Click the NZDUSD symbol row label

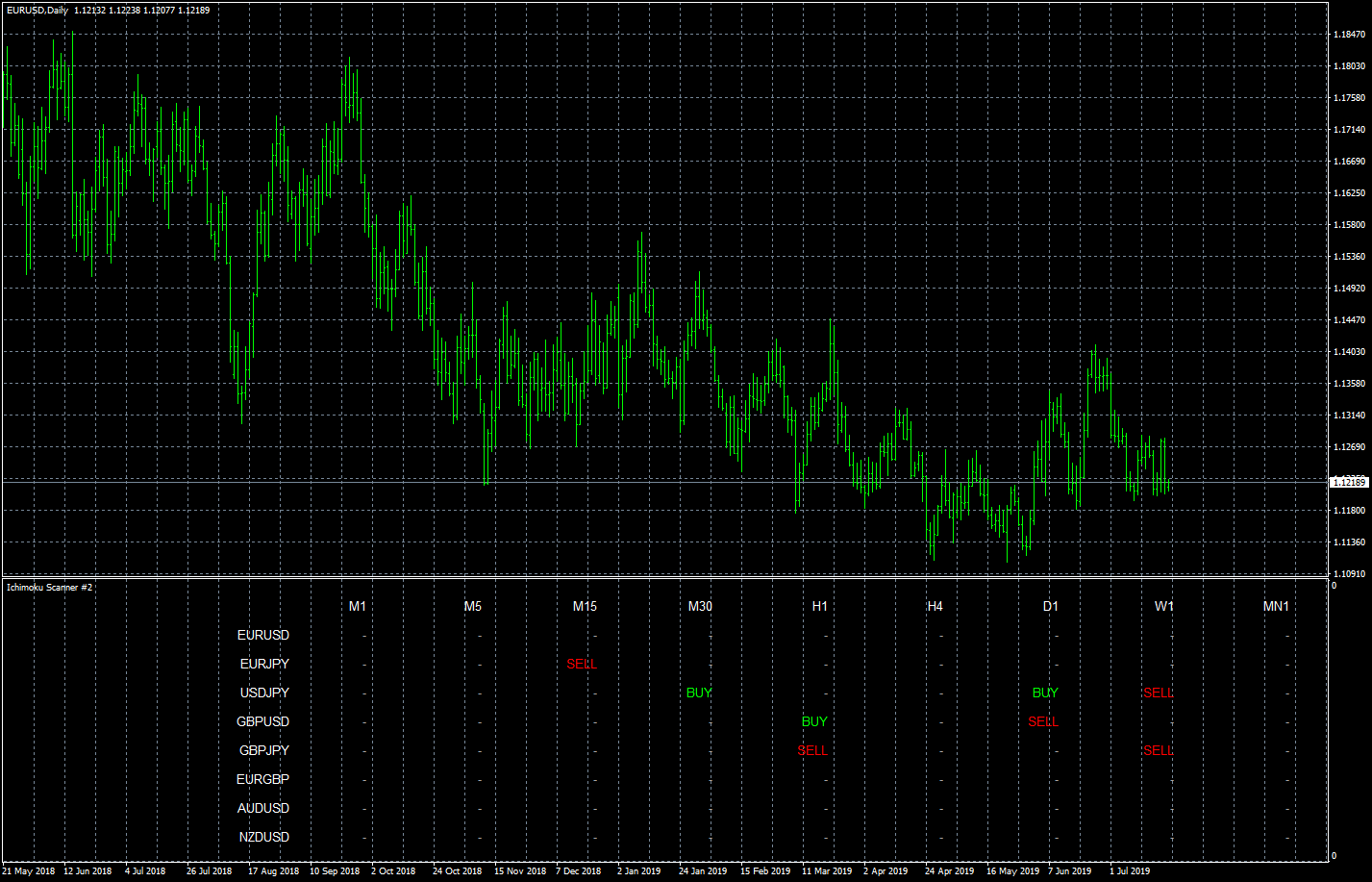(264, 837)
